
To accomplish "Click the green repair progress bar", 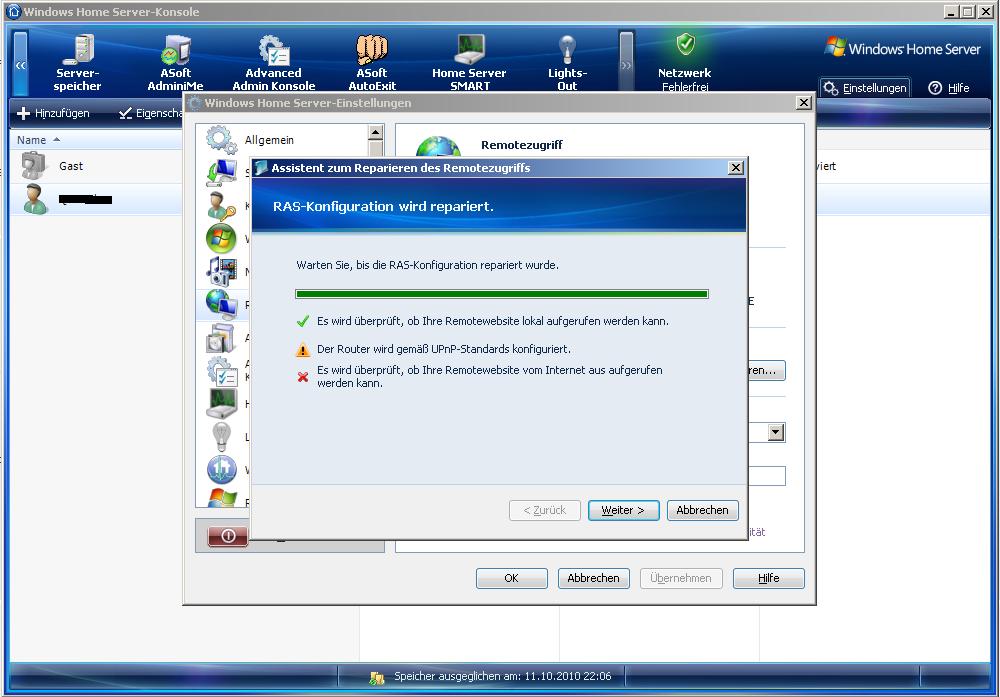I will [502, 294].
